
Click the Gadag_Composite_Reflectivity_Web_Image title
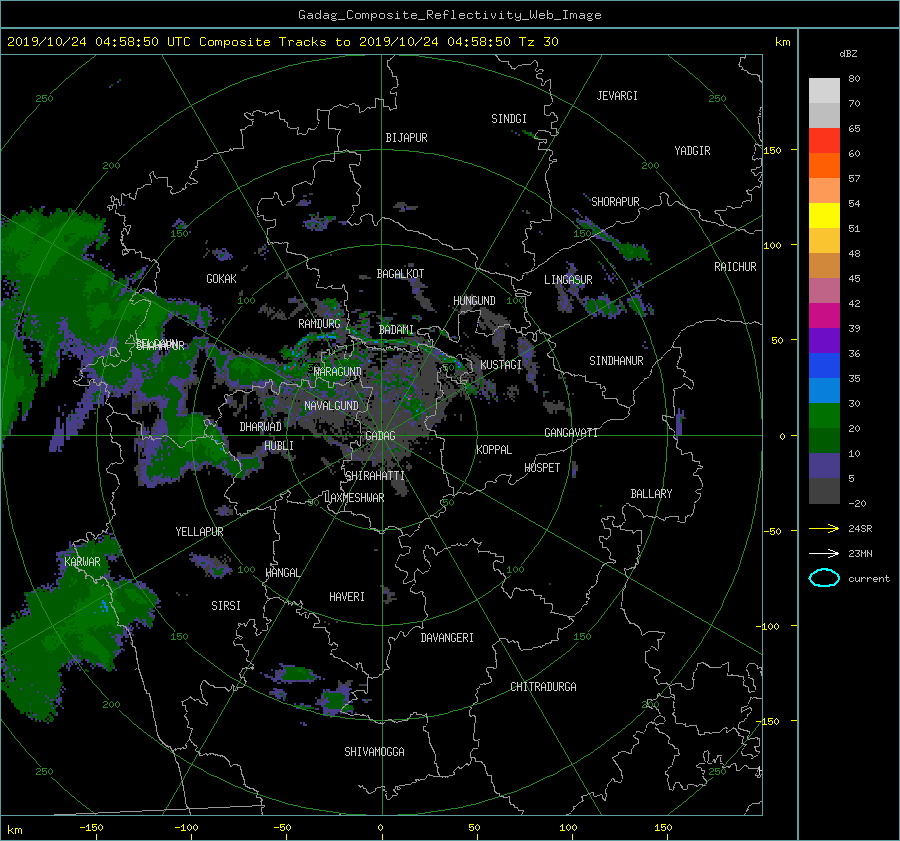pos(449,15)
